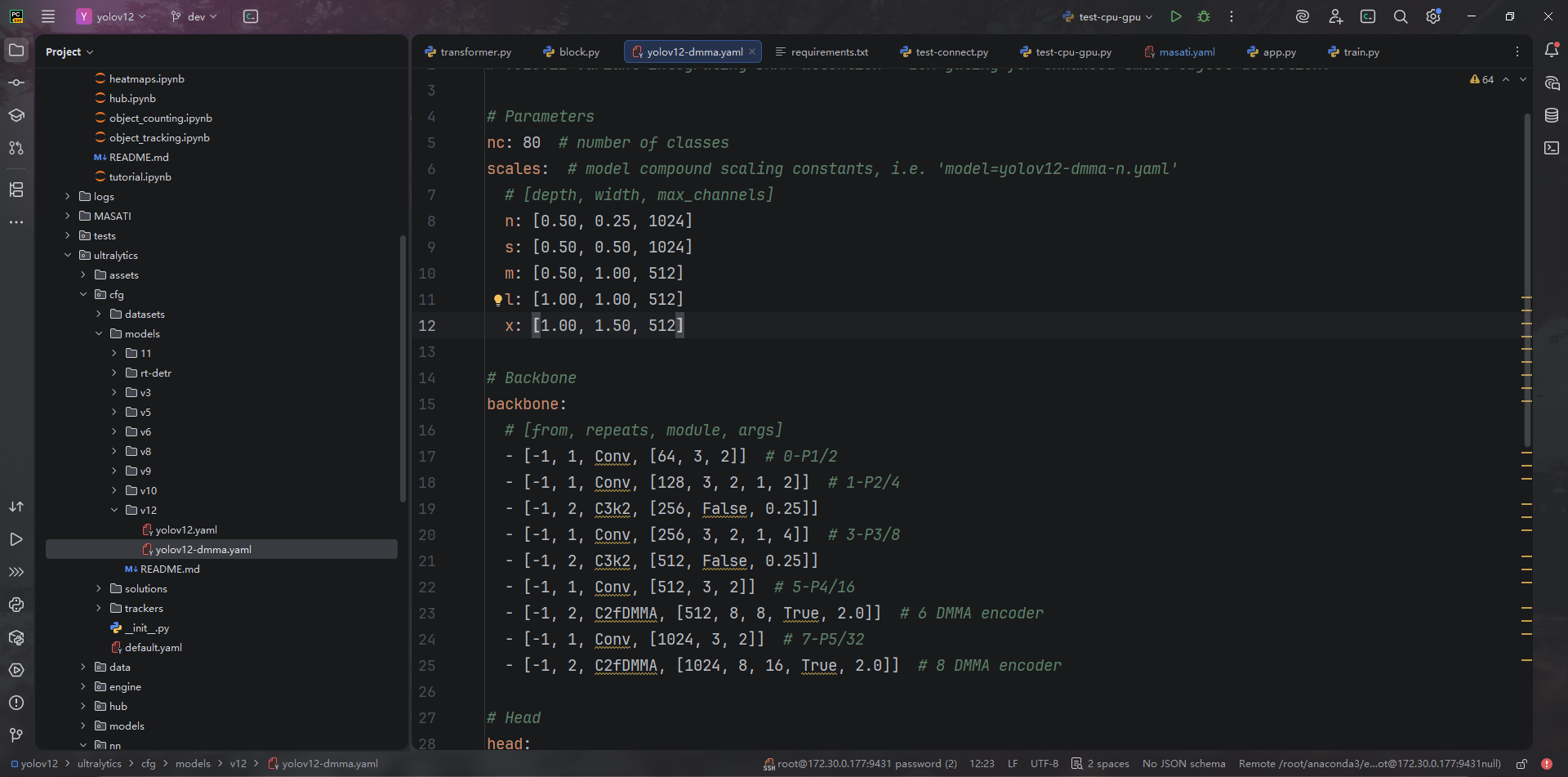Open the Notifications bell panel

[1552, 51]
